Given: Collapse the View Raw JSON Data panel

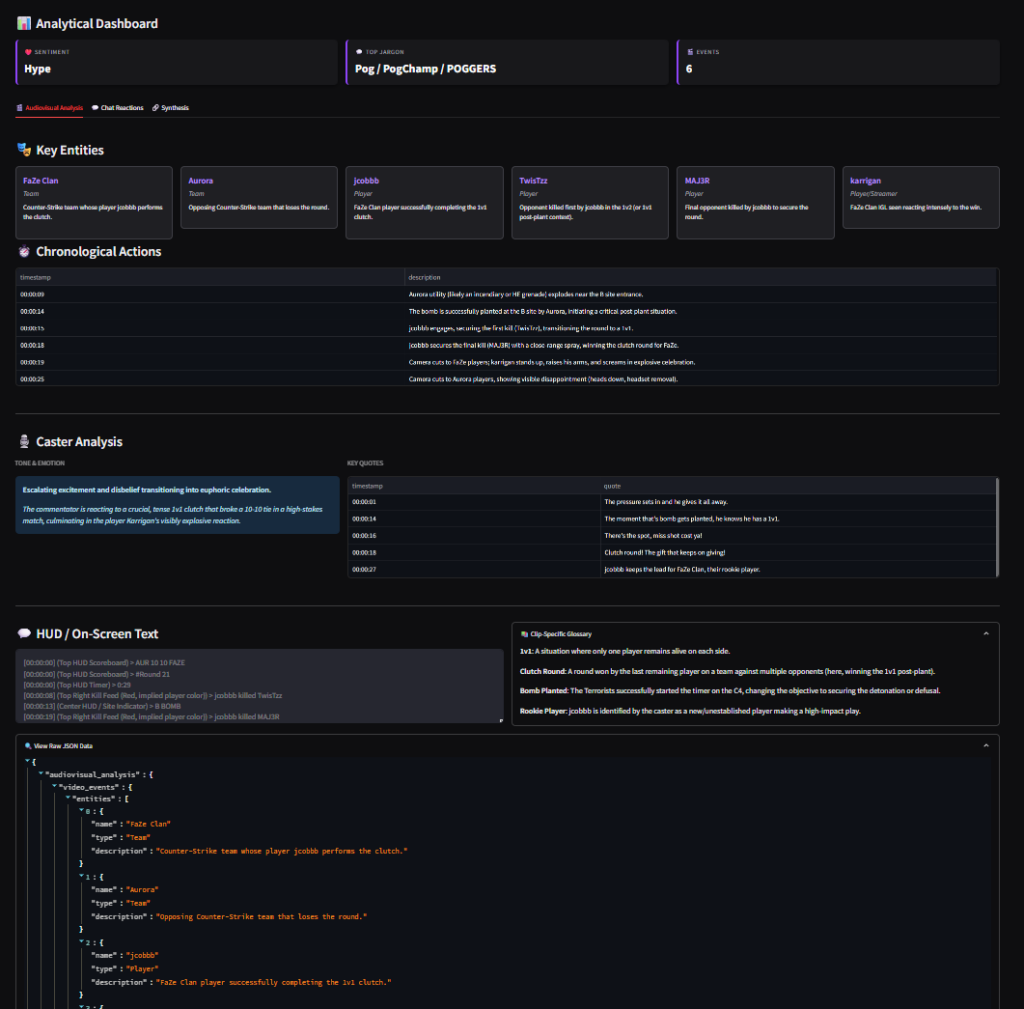Looking at the screenshot, I should point(984,745).
